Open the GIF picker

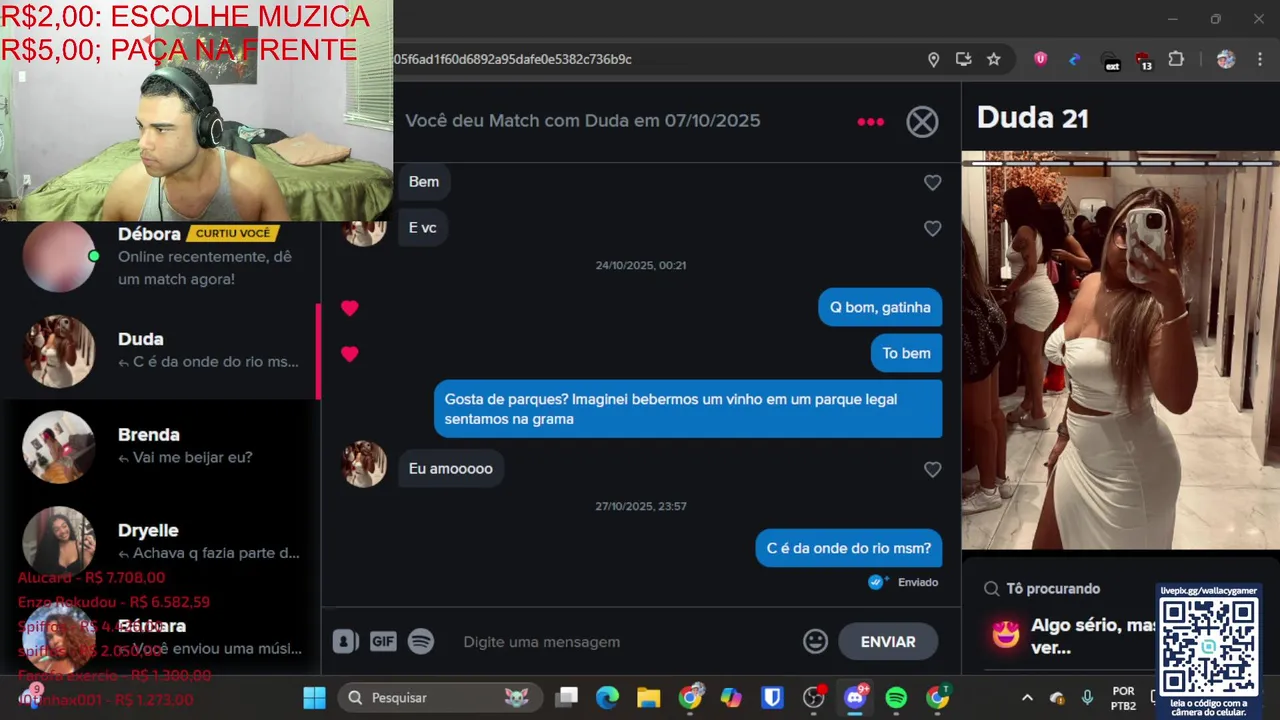coord(383,641)
